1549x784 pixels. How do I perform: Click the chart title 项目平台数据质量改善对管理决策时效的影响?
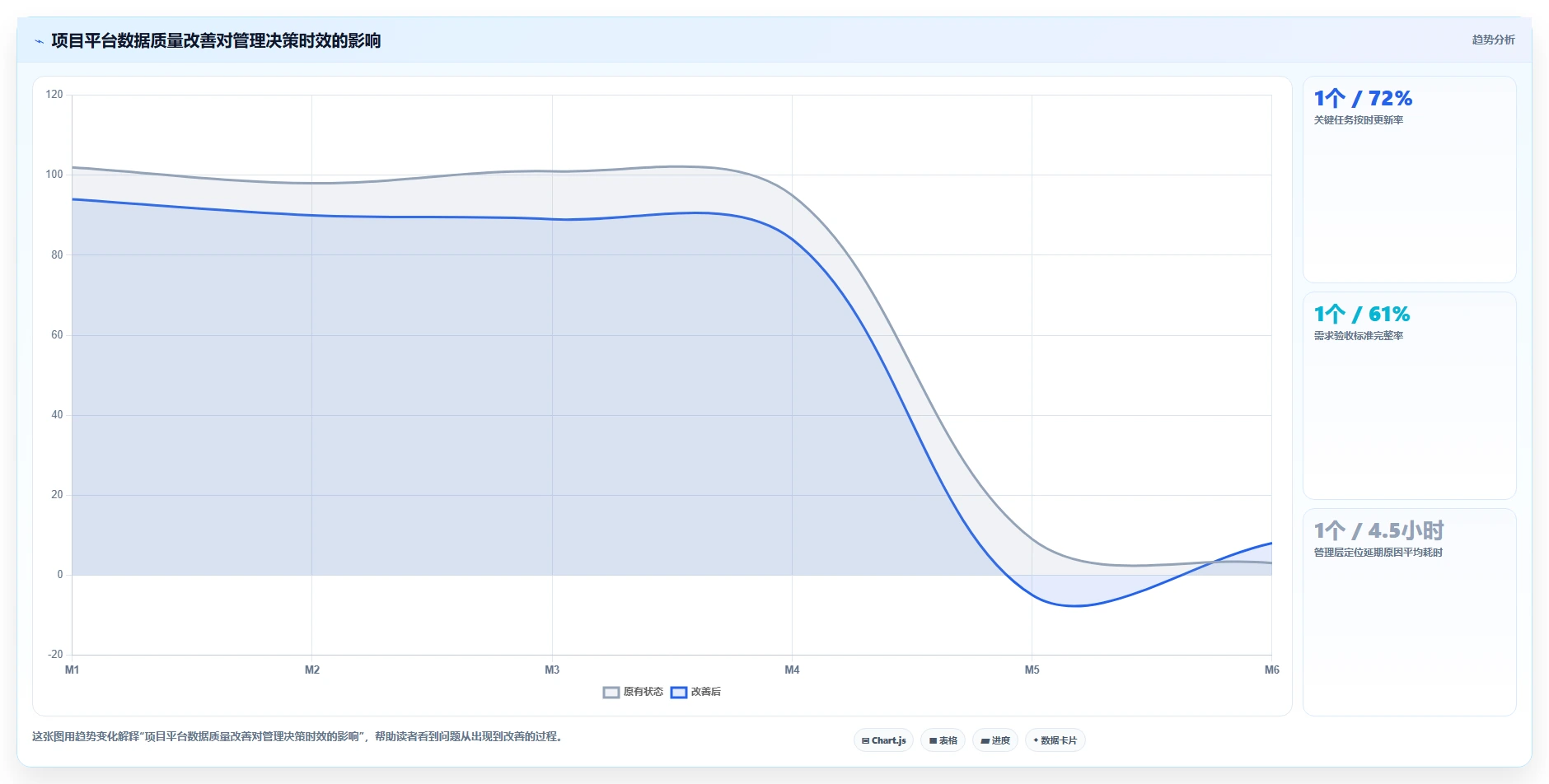(x=216, y=40)
